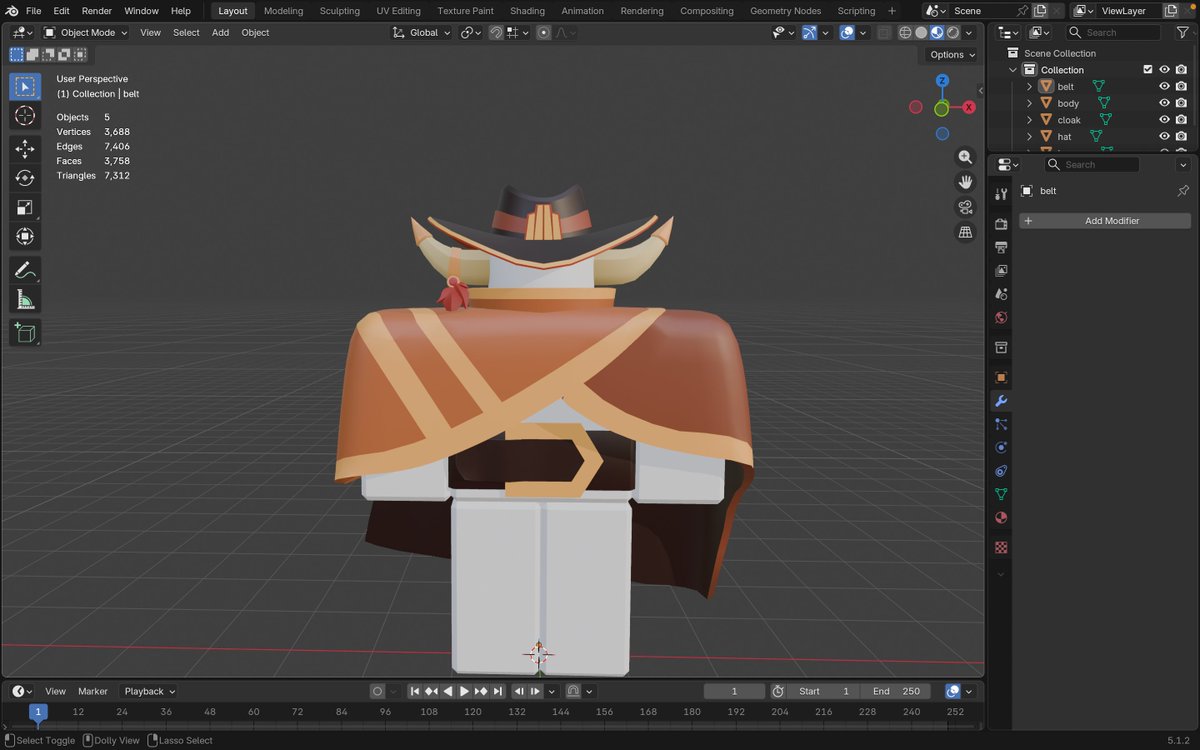The width and height of the screenshot is (1200, 750).
Task: Toggle show overlays button
Action: click(x=847, y=32)
